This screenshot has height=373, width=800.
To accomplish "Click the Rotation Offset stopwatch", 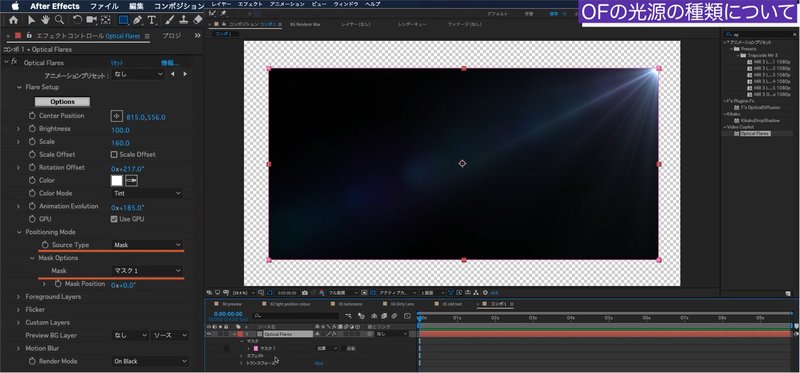I will pyautogui.click(x=31, y=167).
